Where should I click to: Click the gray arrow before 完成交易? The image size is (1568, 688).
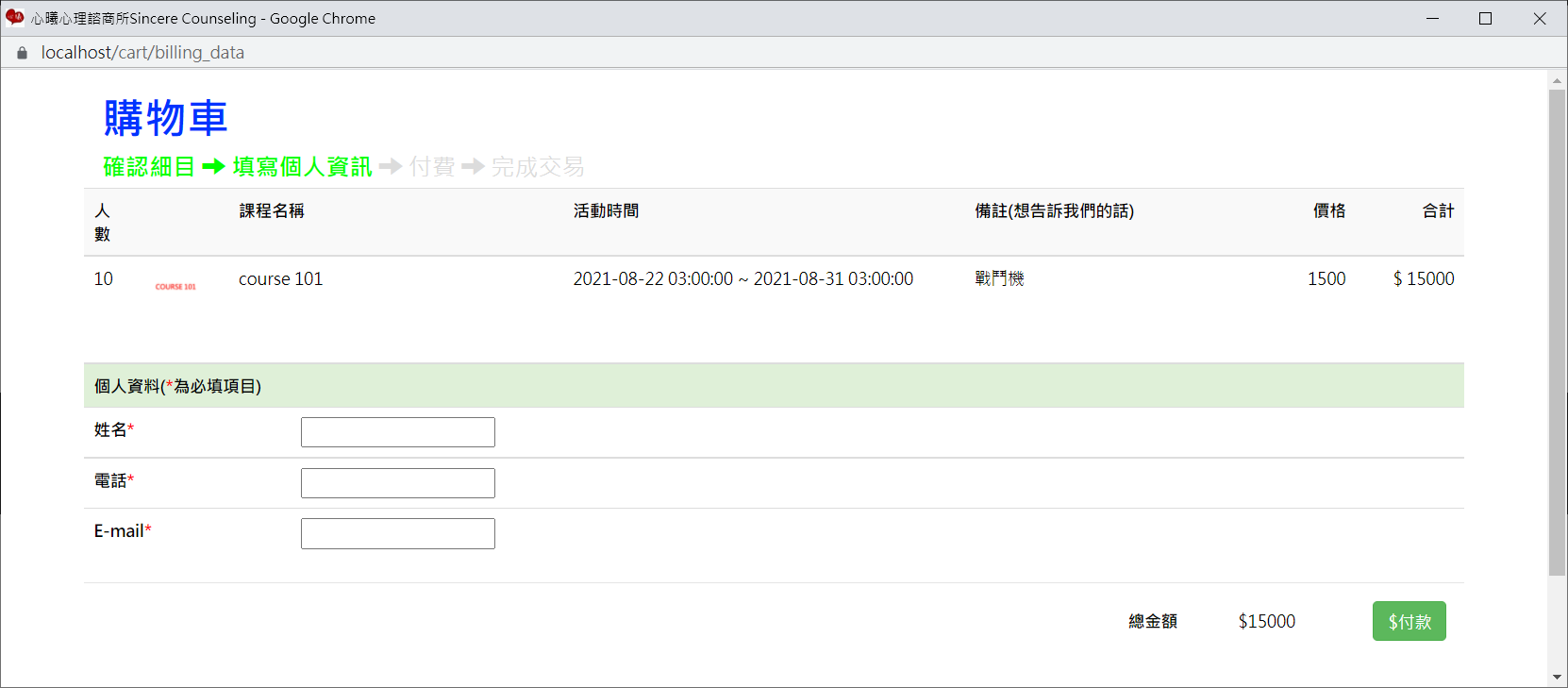pyautogui.click(x=473, y=167)
